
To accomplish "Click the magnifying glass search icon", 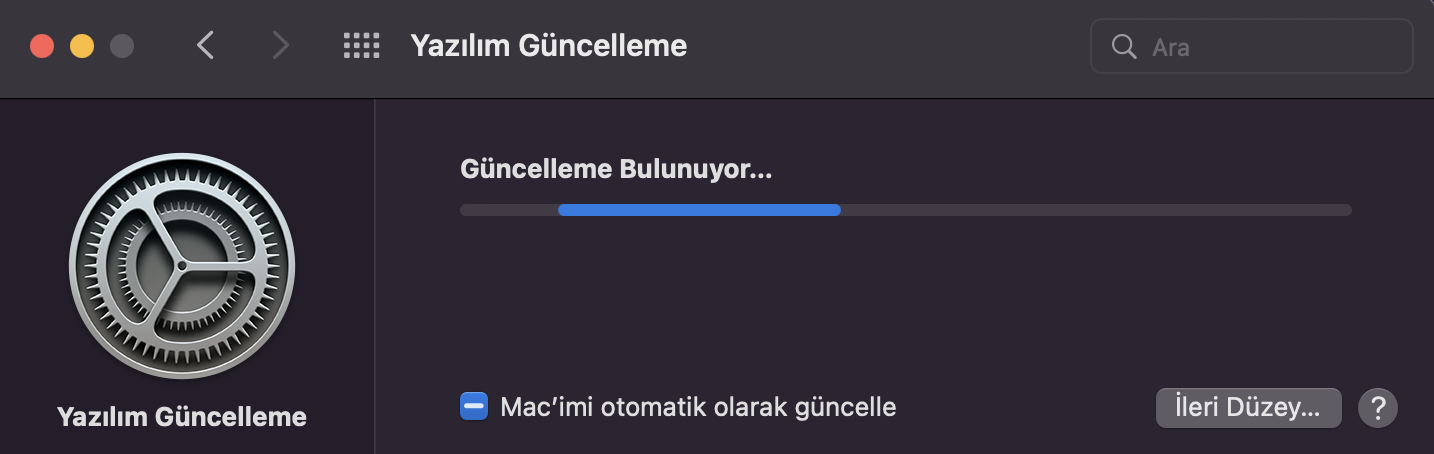I will point(1123,47).
